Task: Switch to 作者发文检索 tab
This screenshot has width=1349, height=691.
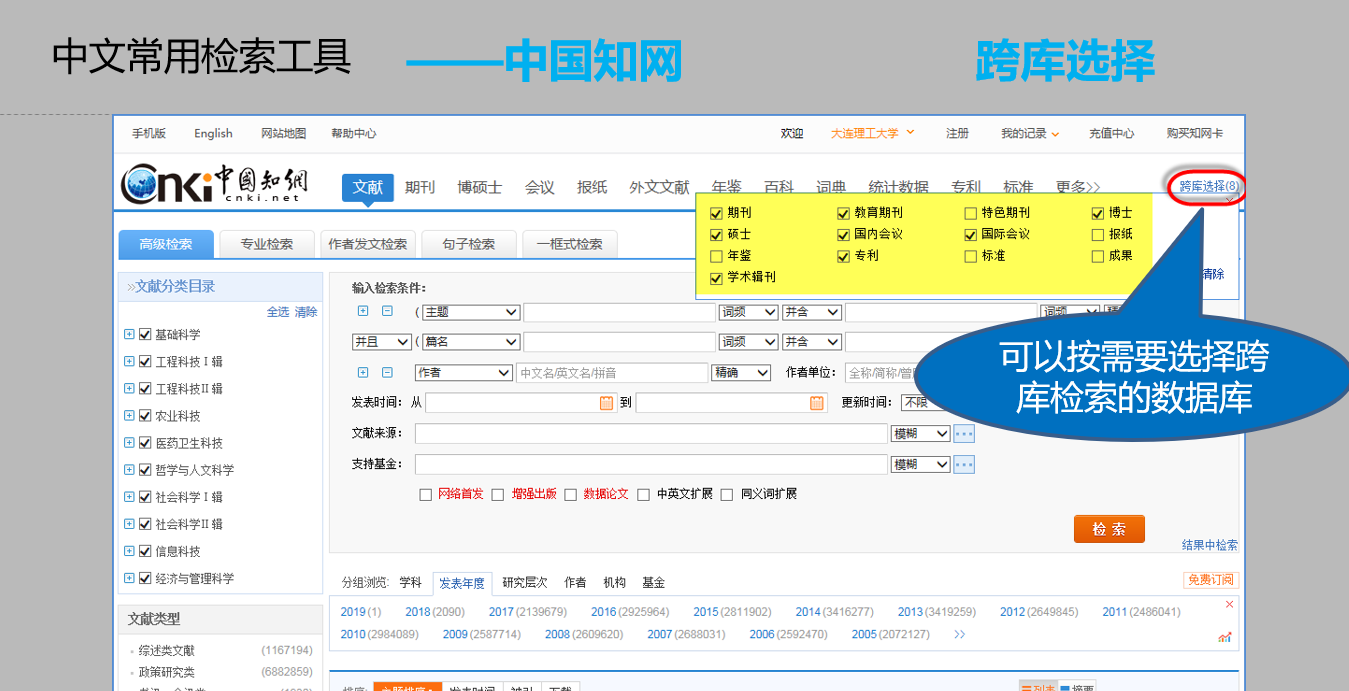Action: coord(367,244)
